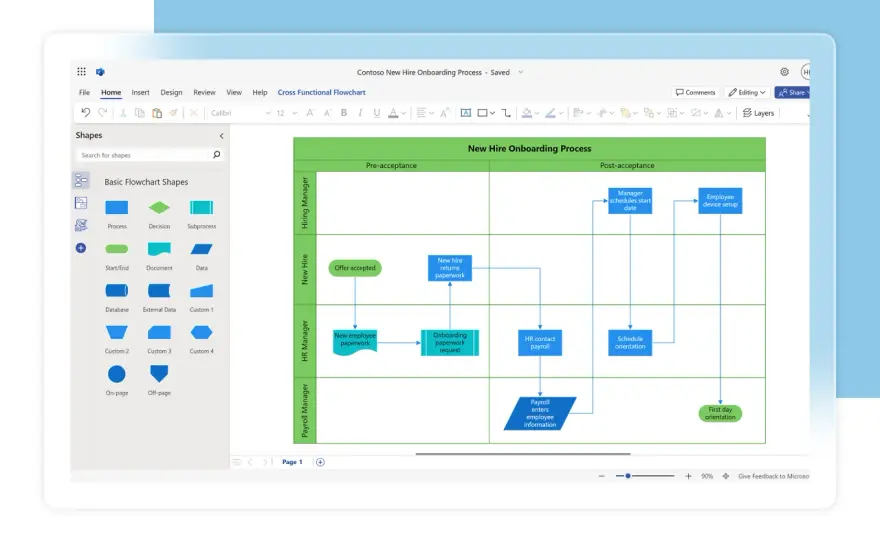Pick the Custom 1 shape
The image size is (880, 540).
point(201,290)
